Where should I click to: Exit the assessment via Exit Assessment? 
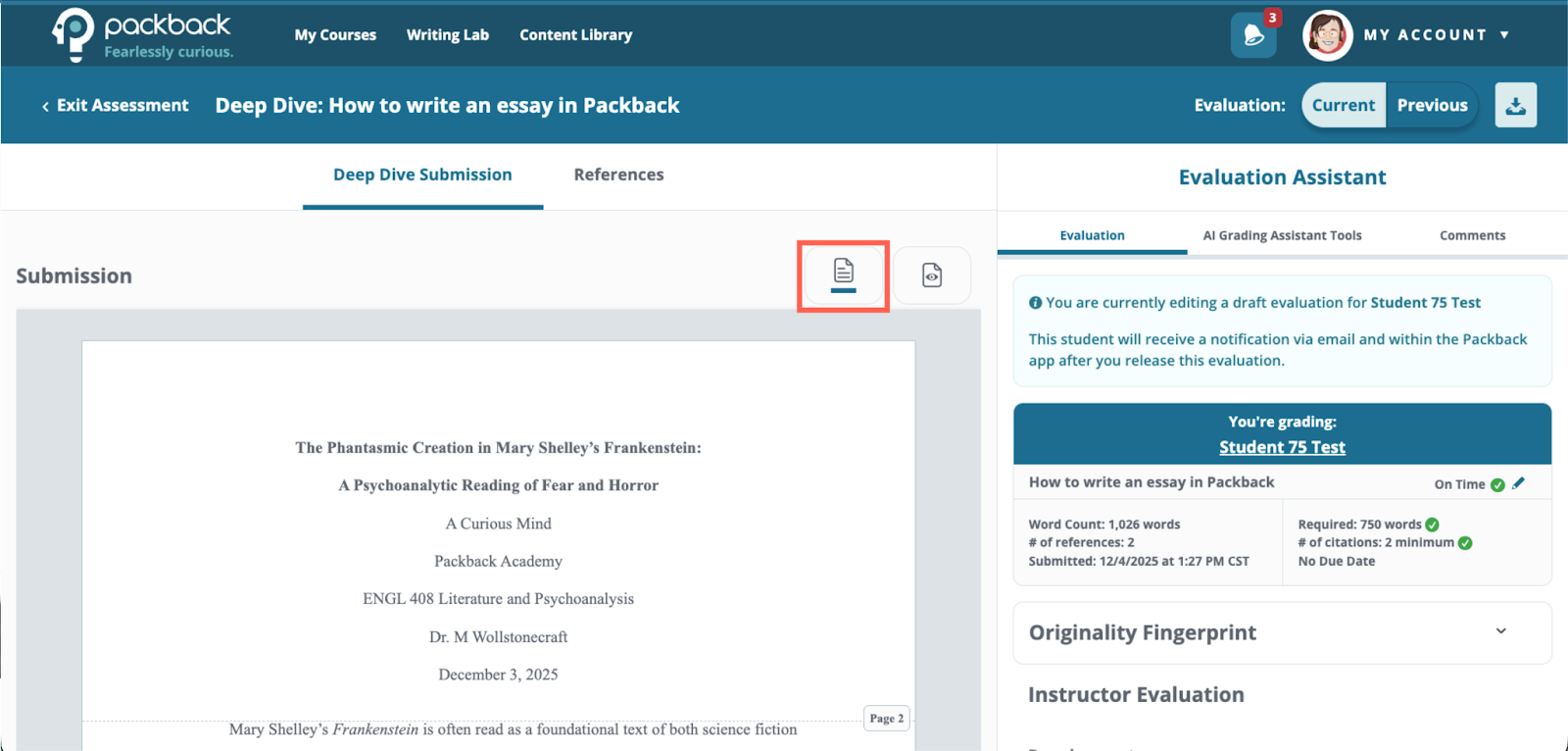tap(115, 105)
